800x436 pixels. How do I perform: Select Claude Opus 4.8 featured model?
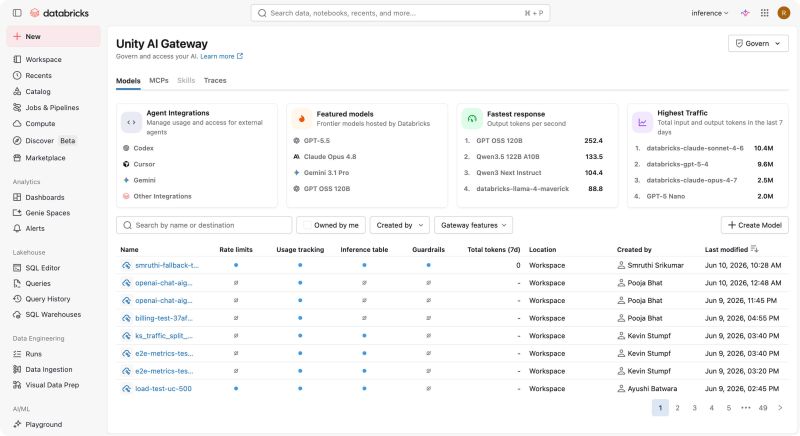(324, 157)
